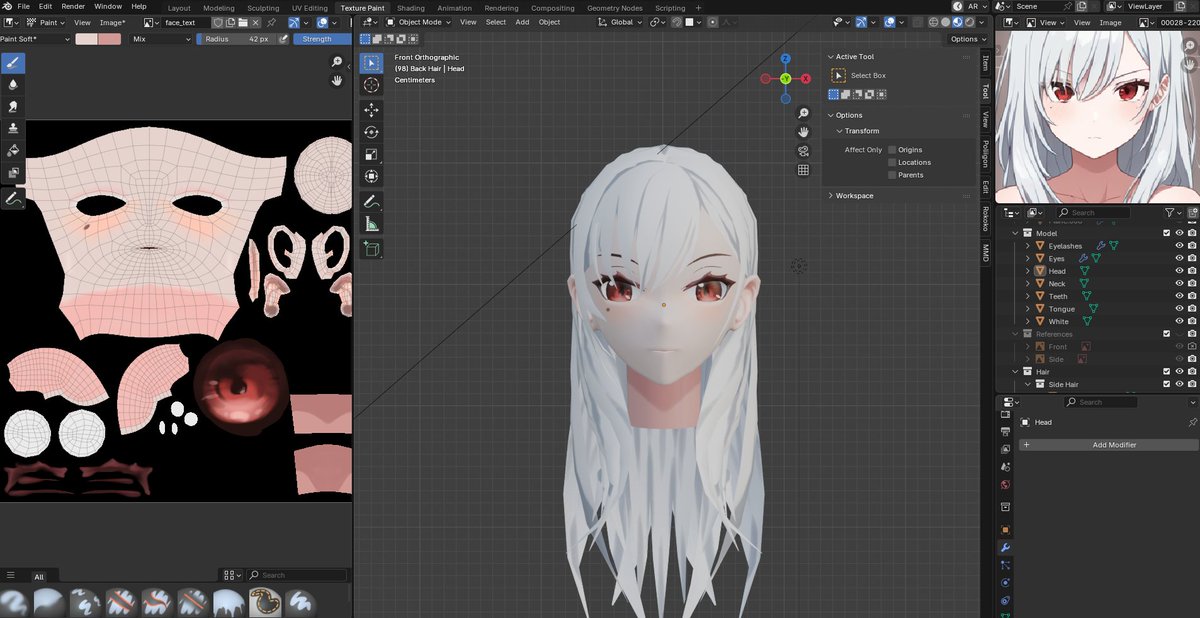Switch to the Sculpting workspace tab
Image resolution: width=1200 pixels, height=618 pixels.
click(x=263, y=8)
